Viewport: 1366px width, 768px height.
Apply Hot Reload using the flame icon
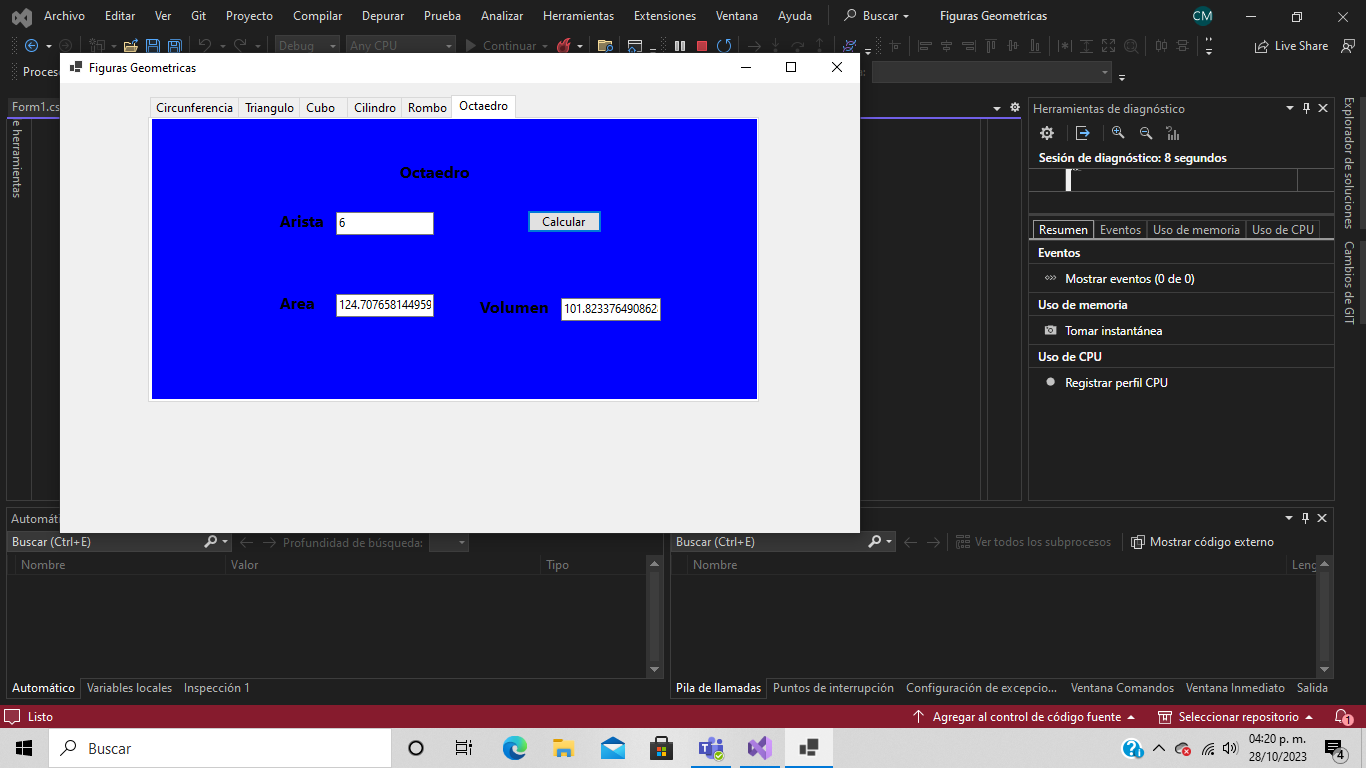coord(563,46)
